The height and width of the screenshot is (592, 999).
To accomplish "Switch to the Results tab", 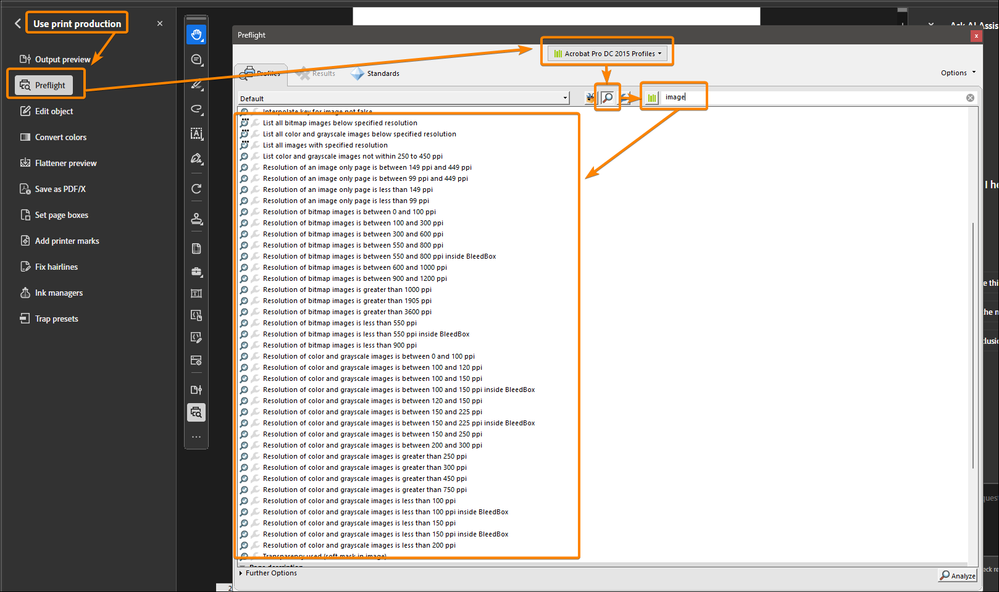I will 316,73.
